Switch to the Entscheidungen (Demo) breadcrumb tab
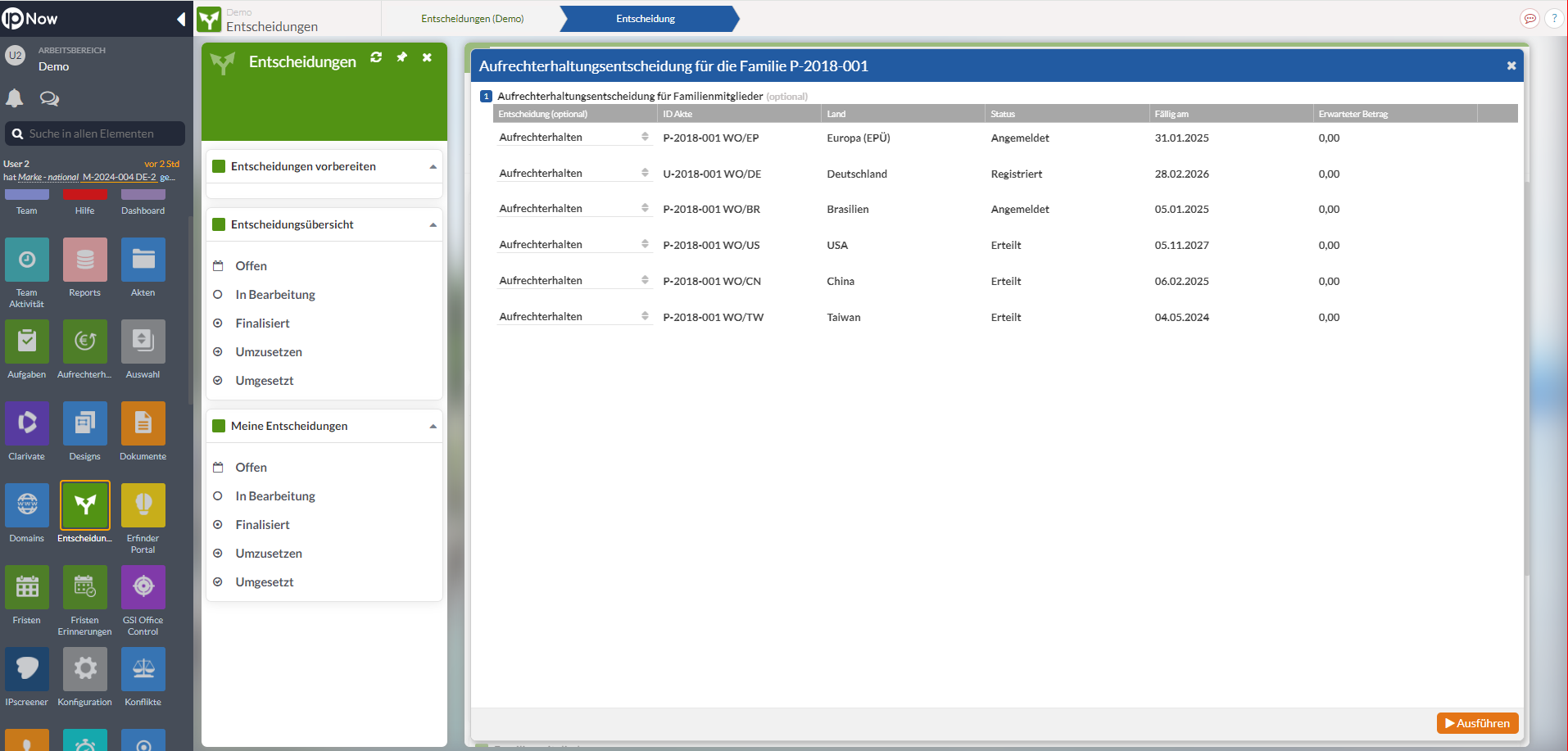Viewport: 1568px width, 751px height. click(472, 18)
